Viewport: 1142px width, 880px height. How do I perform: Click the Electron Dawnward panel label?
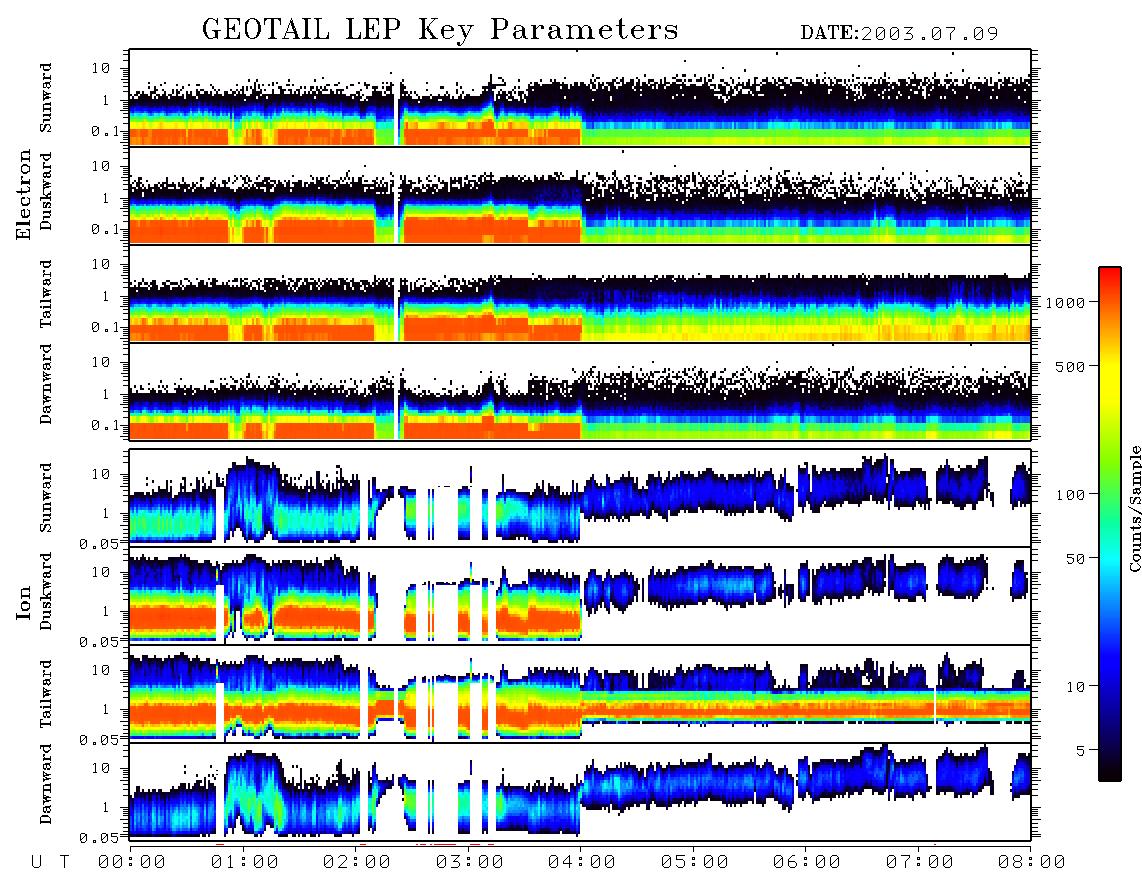[x=46, y=385]
